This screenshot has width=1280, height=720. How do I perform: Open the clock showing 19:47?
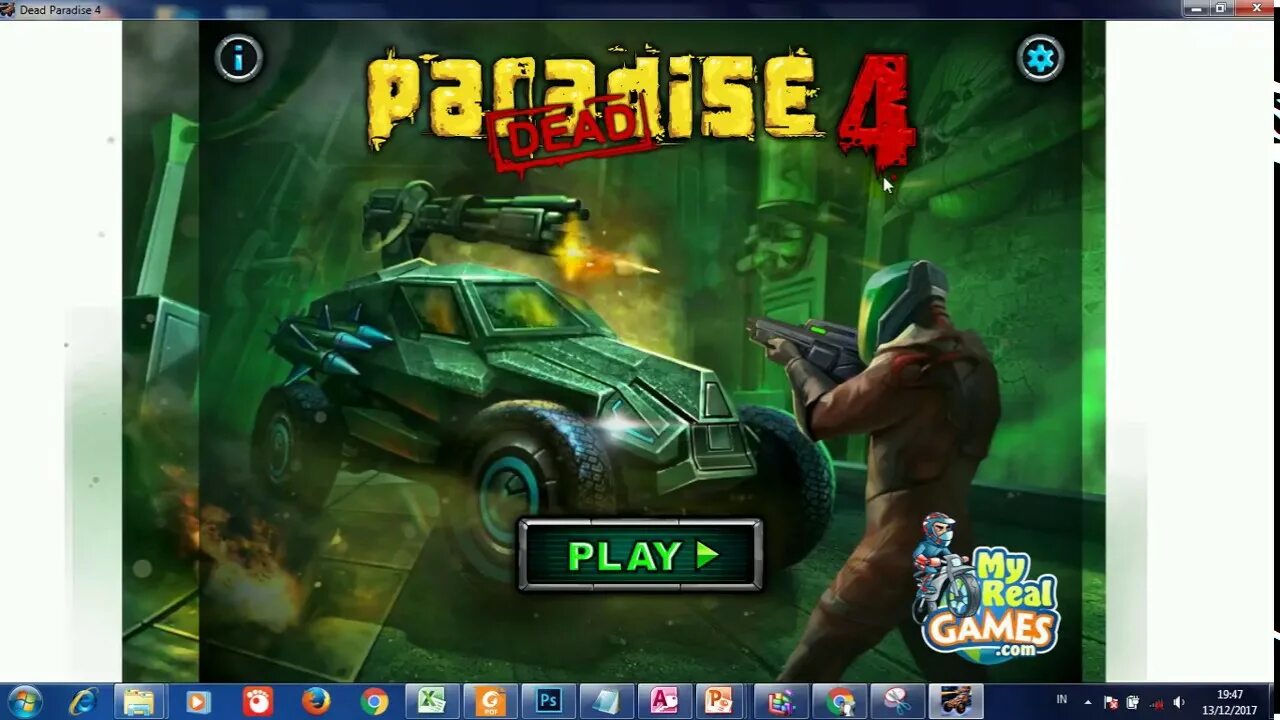(1229, 702)
